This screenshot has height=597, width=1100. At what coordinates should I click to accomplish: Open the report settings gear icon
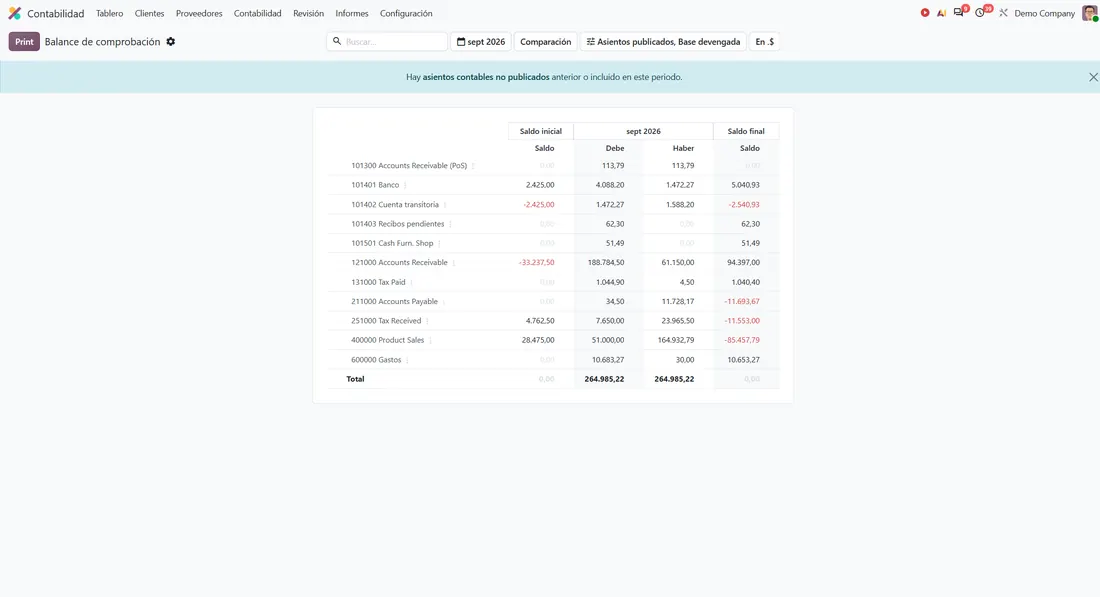tap(170, 41)
